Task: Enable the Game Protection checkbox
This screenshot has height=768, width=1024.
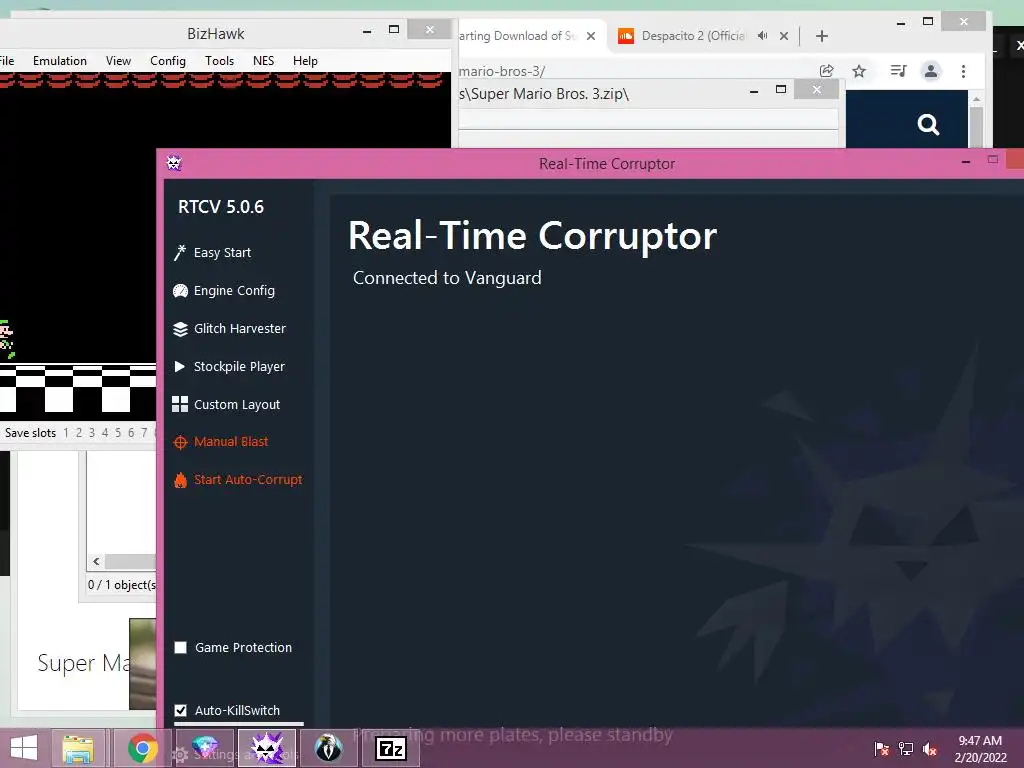Action: [x=181, y=648]
